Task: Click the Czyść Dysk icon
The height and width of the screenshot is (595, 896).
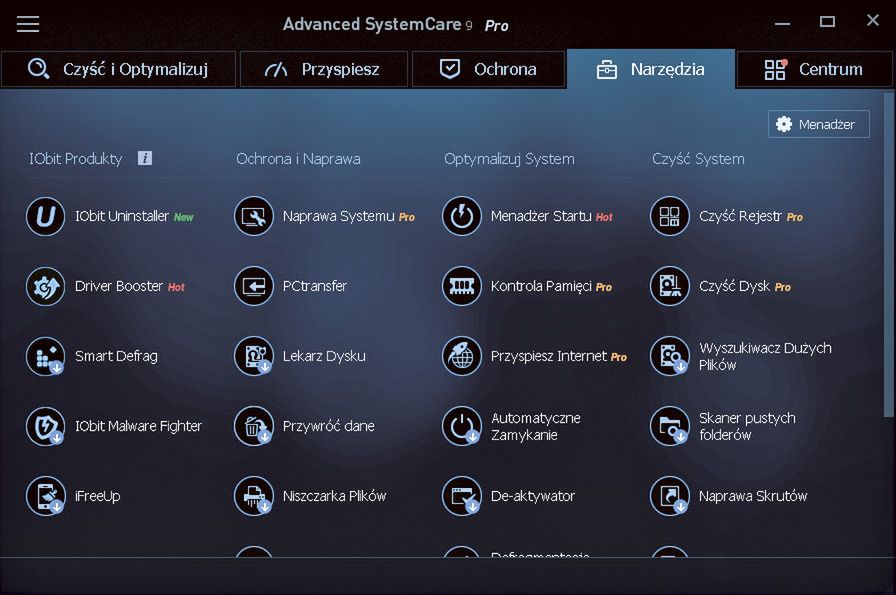Action: (670, 286)
